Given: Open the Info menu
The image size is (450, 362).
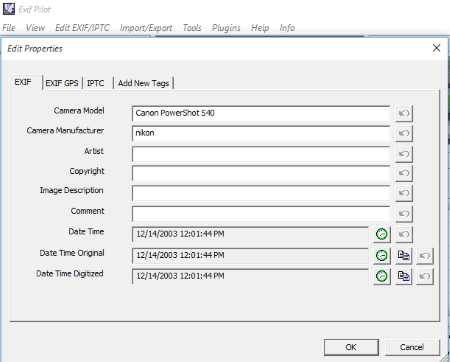Looking at the screenshot, I should coord(287,28).
